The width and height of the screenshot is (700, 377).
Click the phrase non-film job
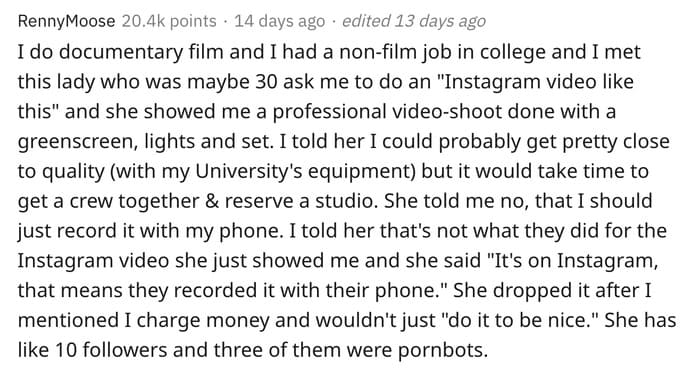pos(392,52)
